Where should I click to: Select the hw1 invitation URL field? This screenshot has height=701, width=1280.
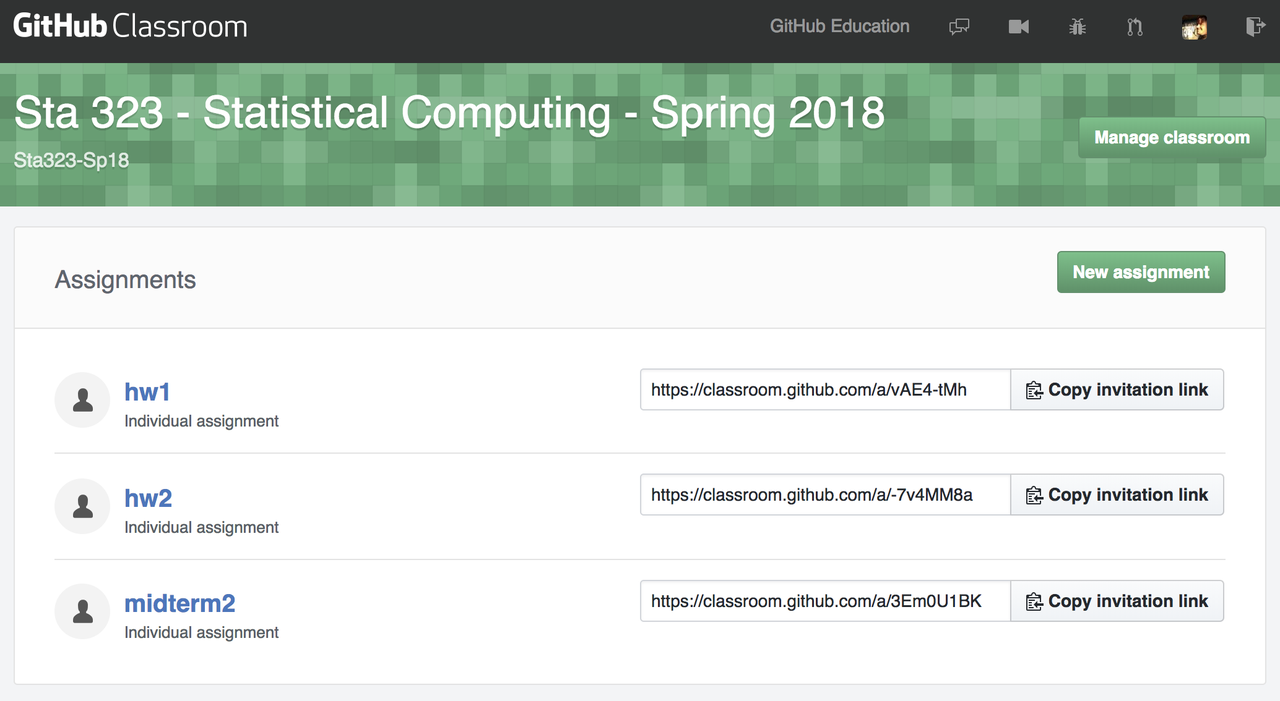click(825, 390)
